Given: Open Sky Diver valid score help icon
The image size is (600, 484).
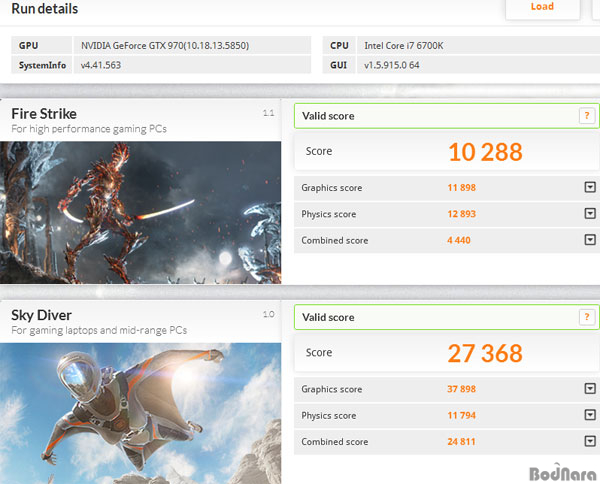Looking at the screenshot, I should (x=587, y=317).
